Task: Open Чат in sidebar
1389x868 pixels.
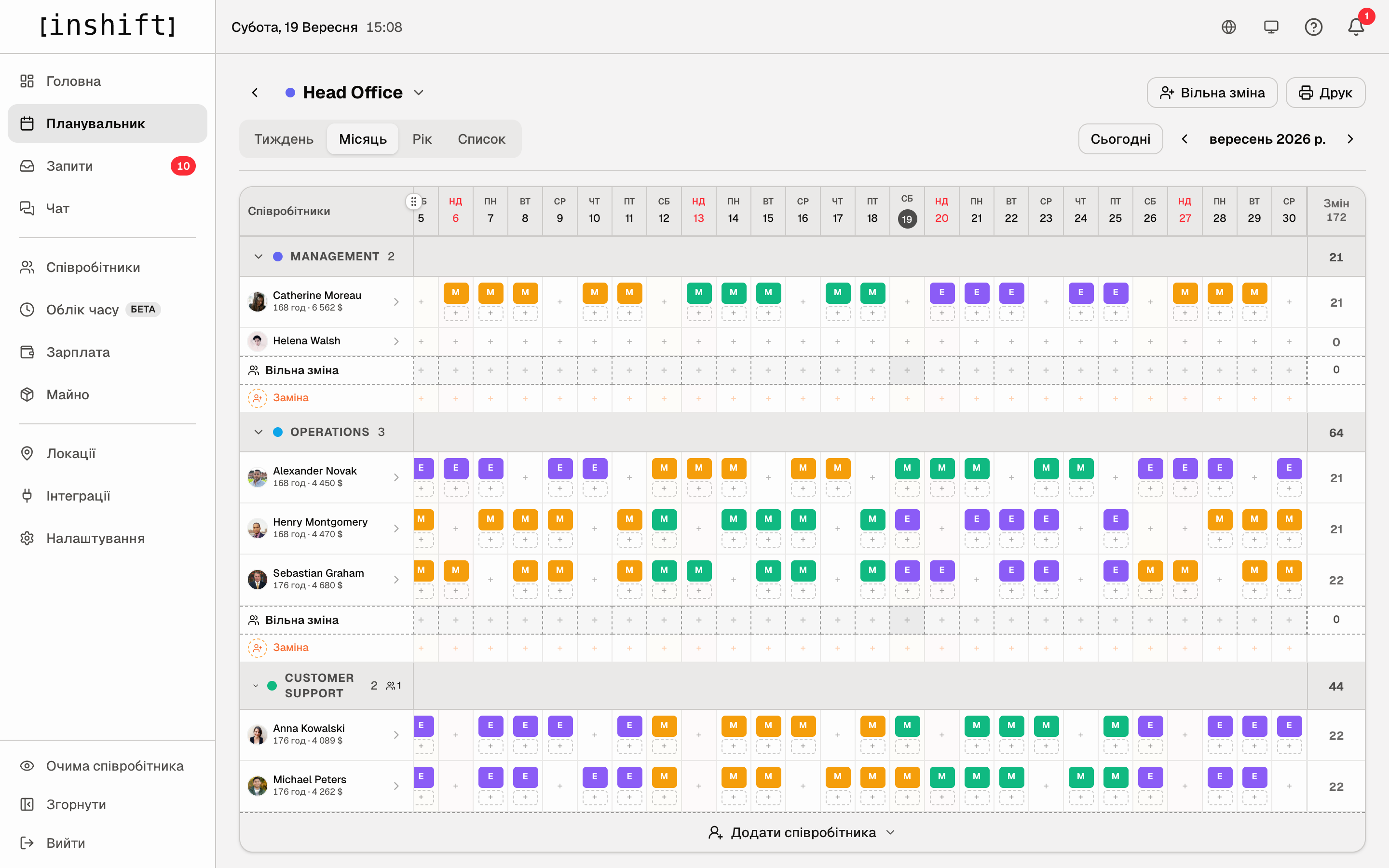Action: point(108,208)
